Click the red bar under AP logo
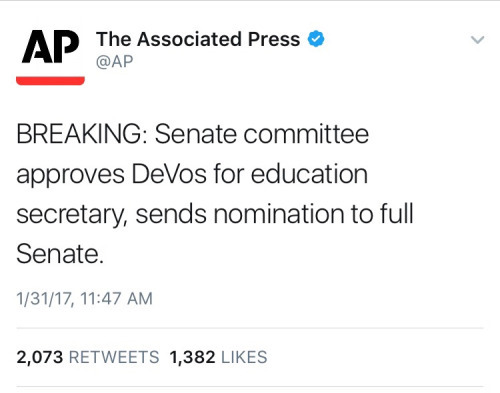This screenshot has height=393, width=500. (x=50, y=81)
